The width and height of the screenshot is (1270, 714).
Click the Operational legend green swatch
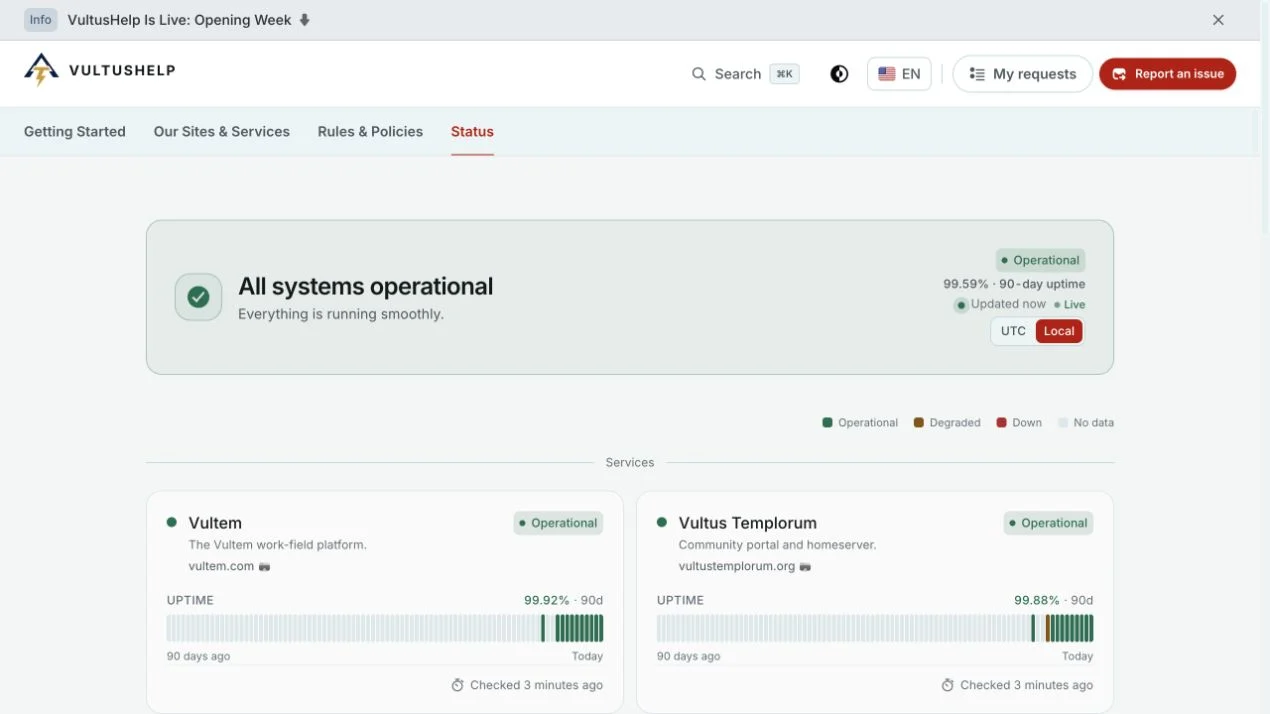(x=828, y=423)
